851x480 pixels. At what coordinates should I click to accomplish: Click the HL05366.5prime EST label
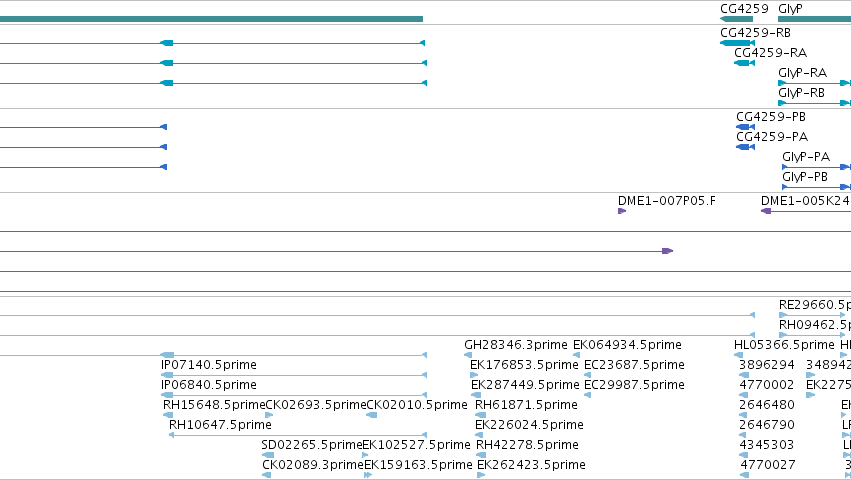point(784,345)
